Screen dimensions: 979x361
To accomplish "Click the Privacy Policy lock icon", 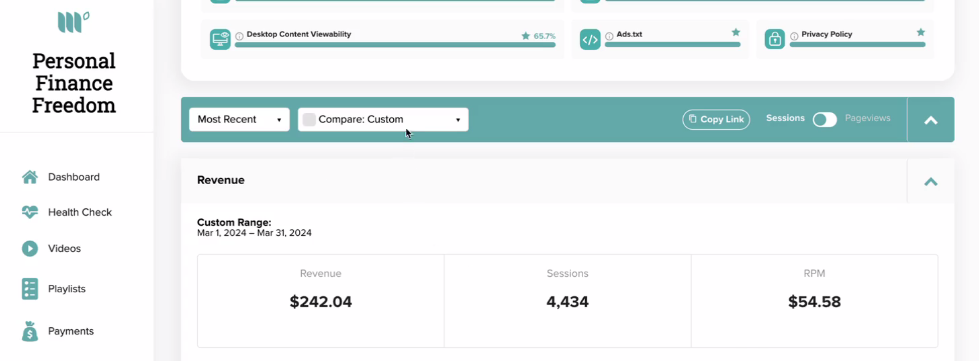I will coord(775,39).
